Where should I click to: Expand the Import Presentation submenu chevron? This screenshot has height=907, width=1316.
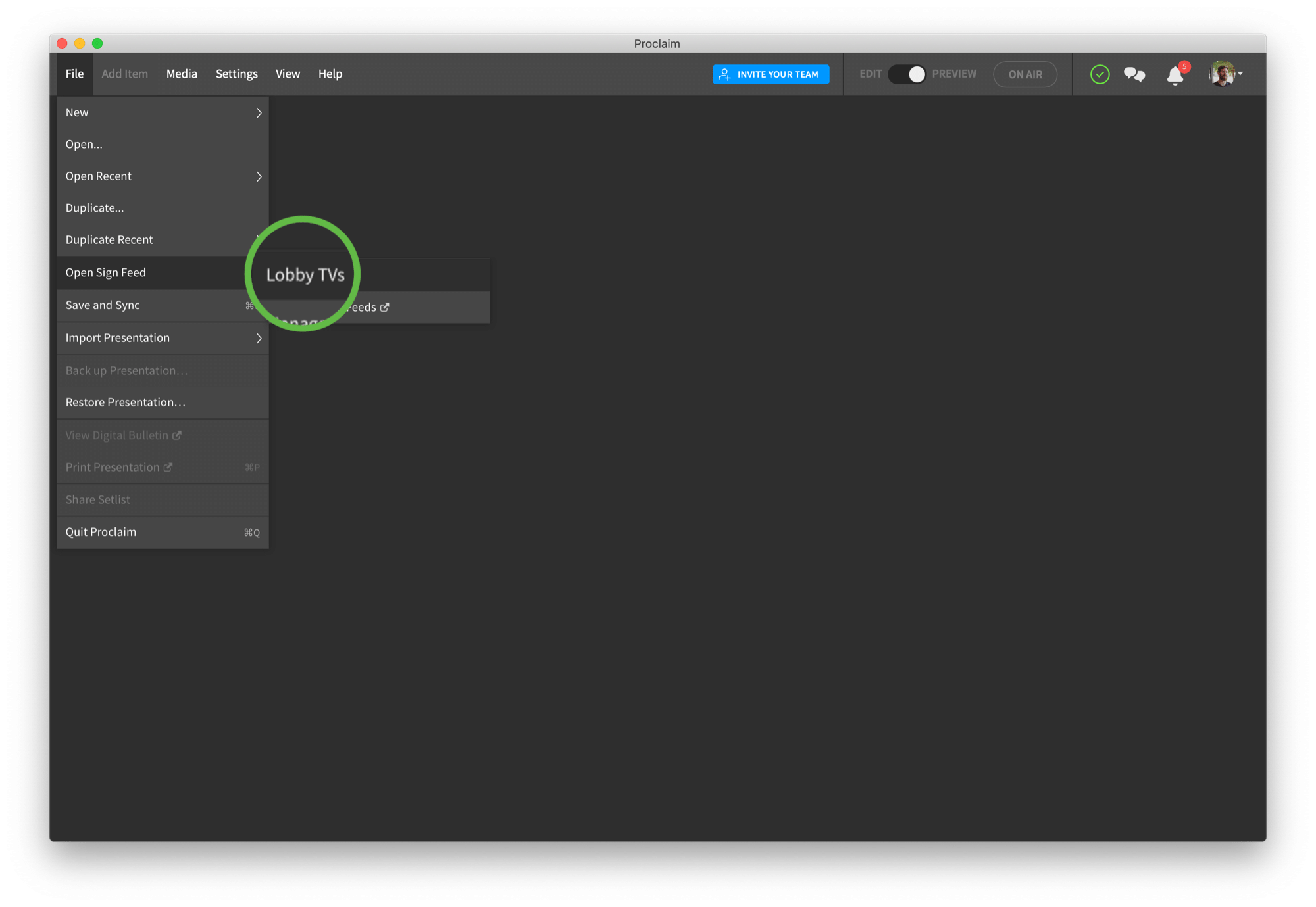259,338
